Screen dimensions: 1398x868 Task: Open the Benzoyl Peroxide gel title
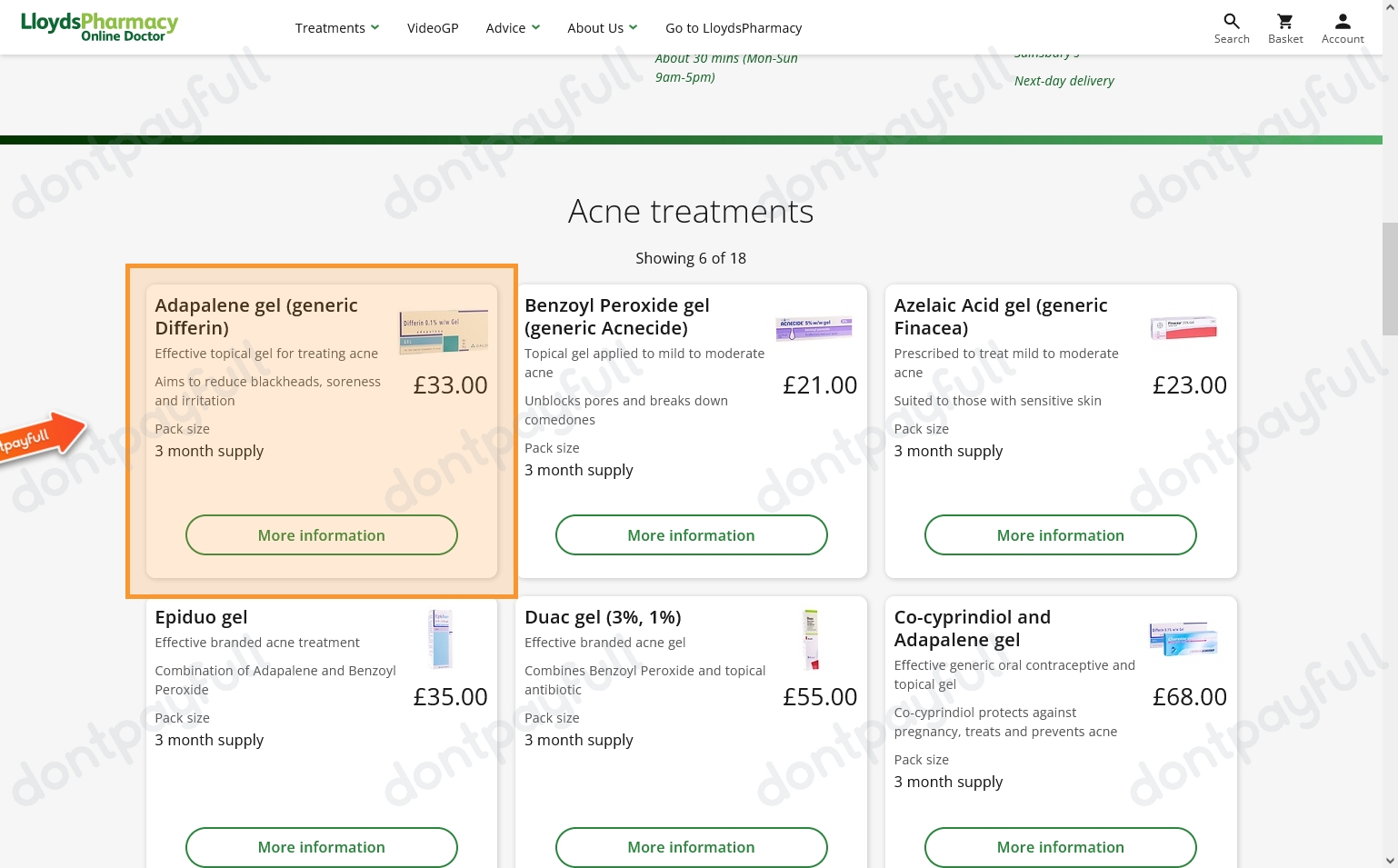point(617,316)
